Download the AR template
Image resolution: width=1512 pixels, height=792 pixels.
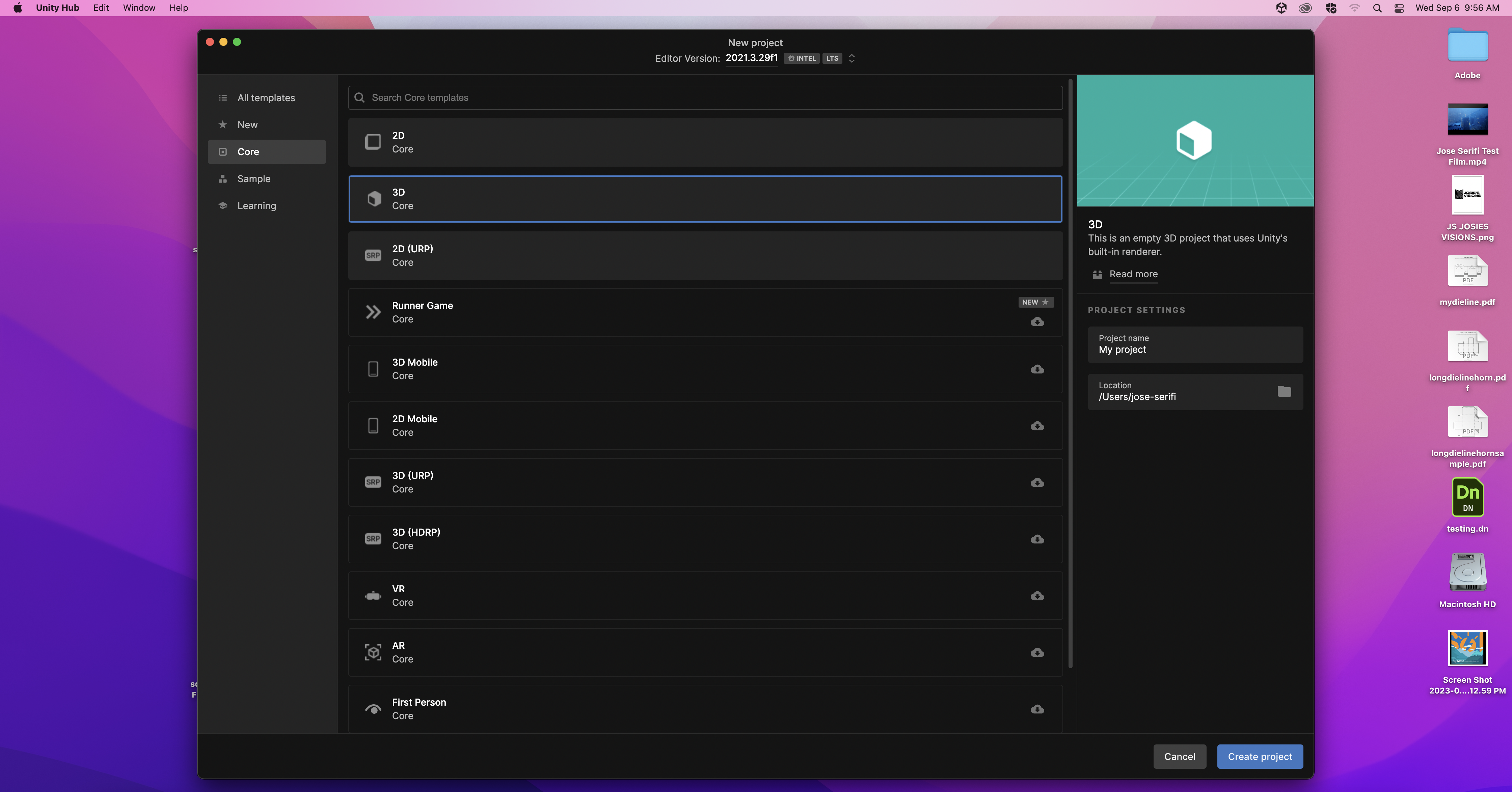1037,652
